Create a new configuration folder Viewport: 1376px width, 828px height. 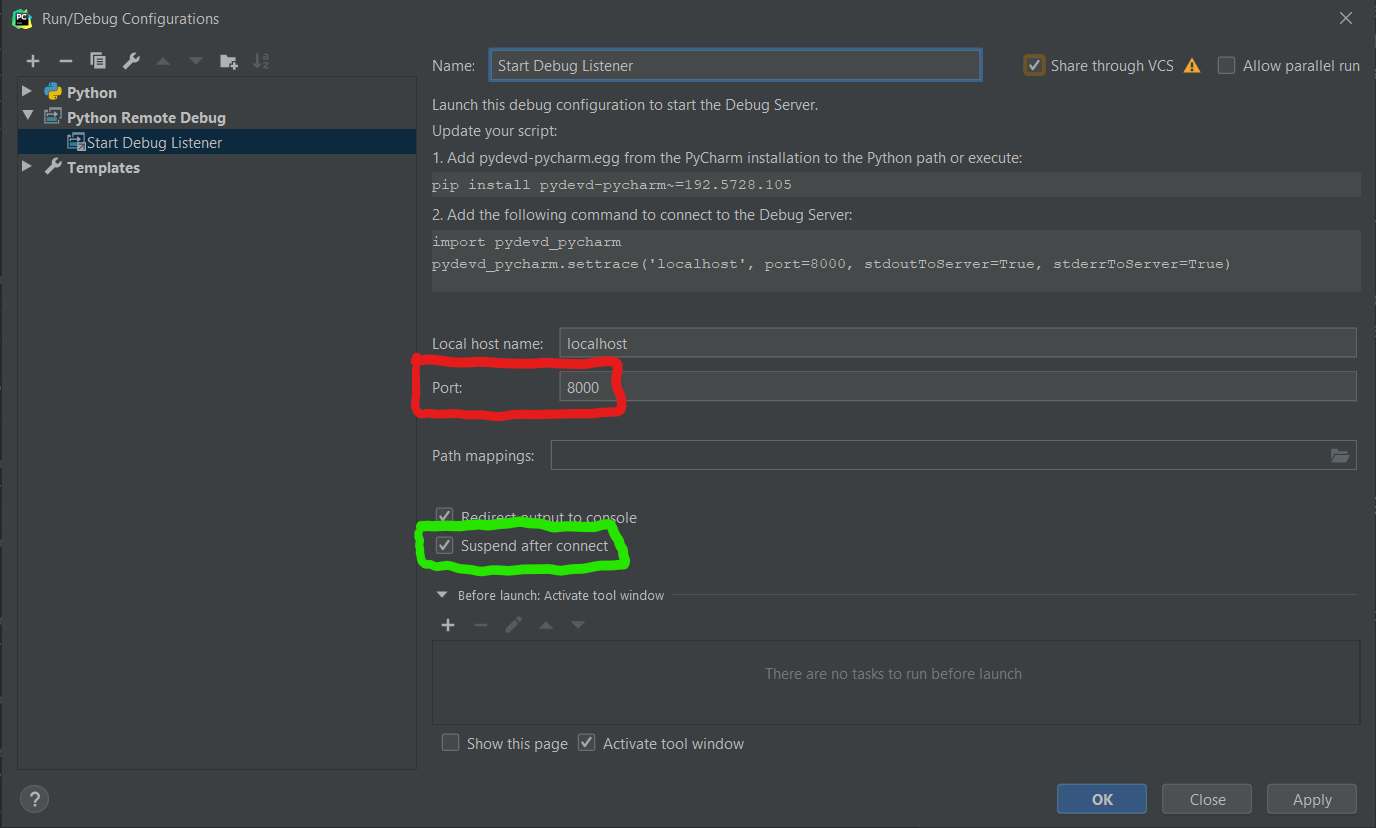[229, 61]
